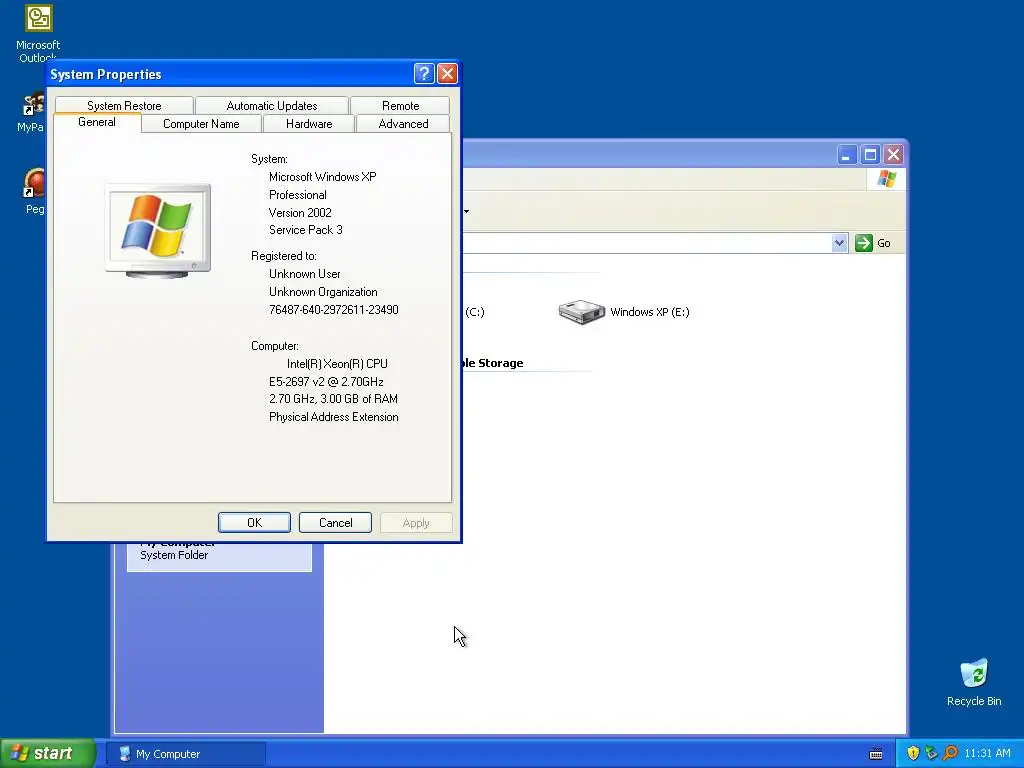Image resolution: width=1024 pixels, height=768 pixels.
Task: Click the Windows XP (E:) drive icon
Action: pos(581,312)
